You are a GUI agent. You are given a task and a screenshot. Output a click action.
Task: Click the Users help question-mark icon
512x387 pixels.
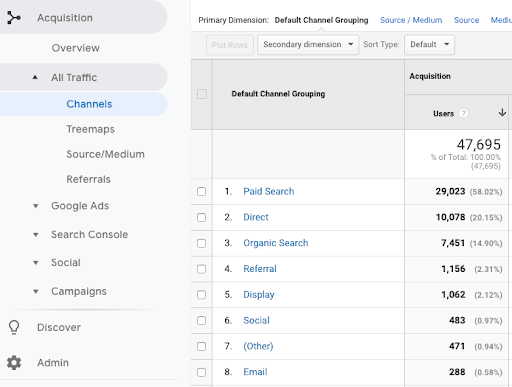coord(463,114)
